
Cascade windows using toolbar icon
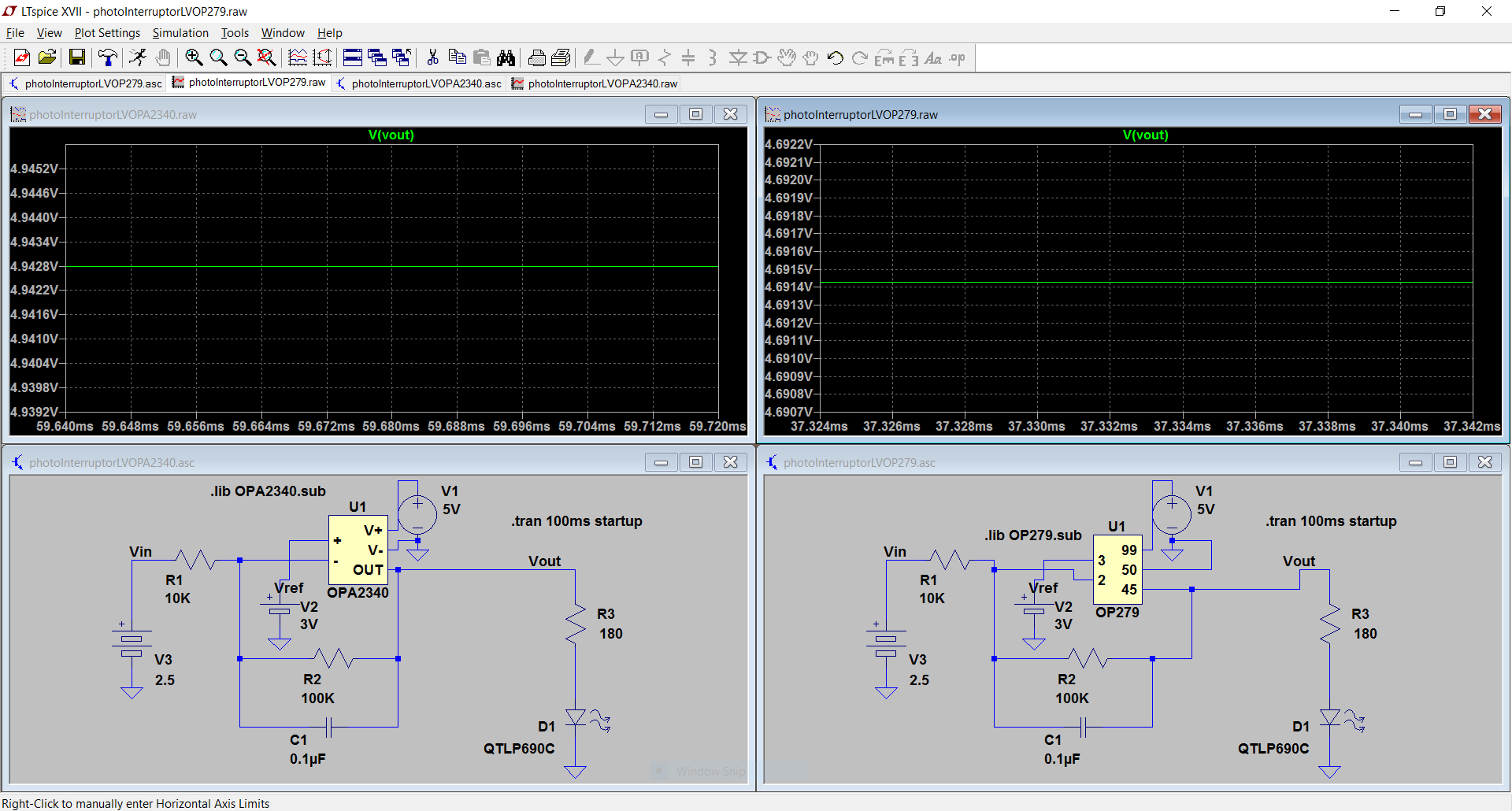coord(377,57)
